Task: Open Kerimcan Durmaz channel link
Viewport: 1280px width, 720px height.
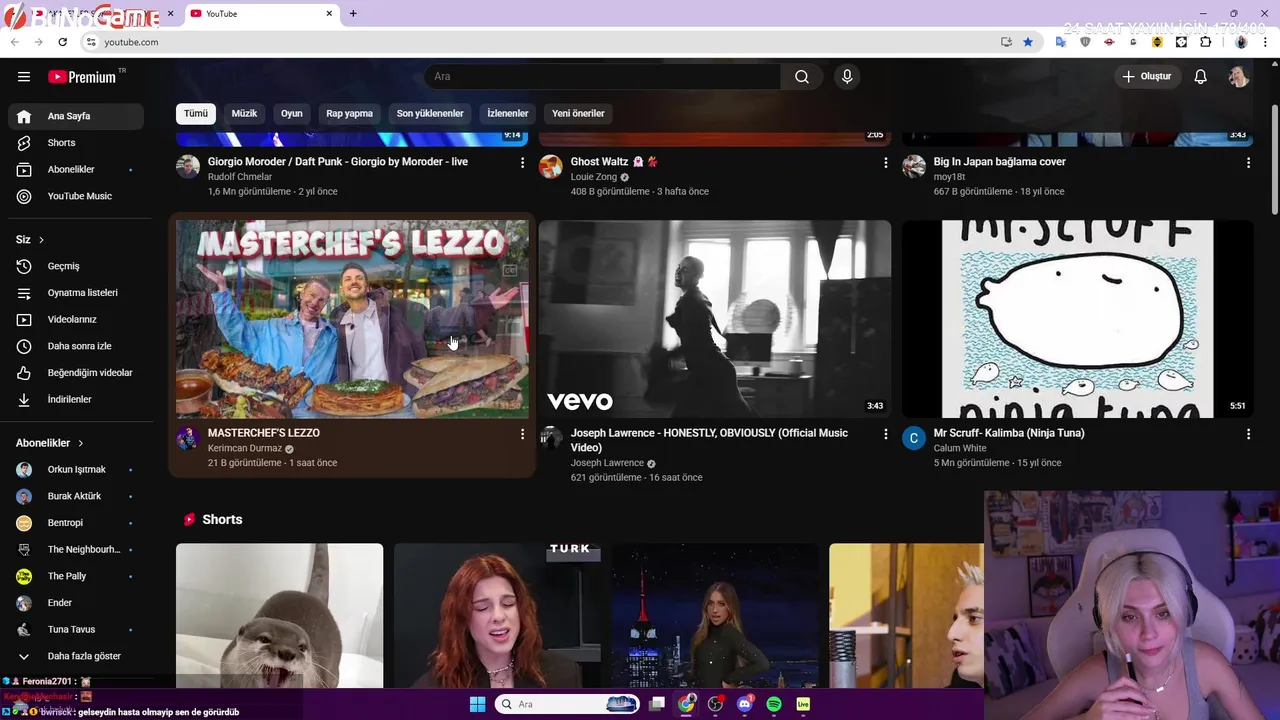Action: 245,448
